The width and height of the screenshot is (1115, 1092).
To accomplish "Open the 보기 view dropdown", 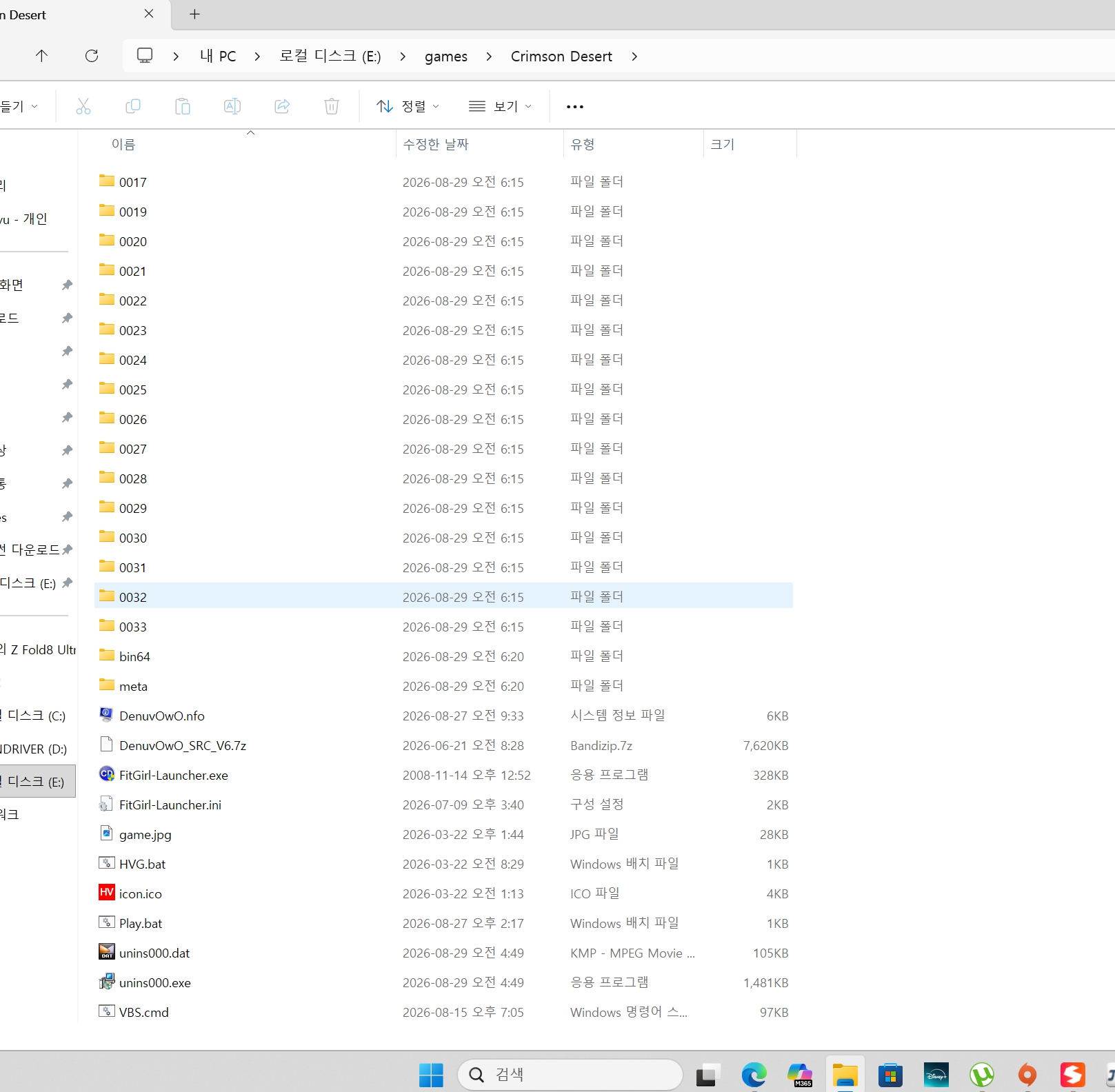I will pyautogui.click(x=500, y=106).
